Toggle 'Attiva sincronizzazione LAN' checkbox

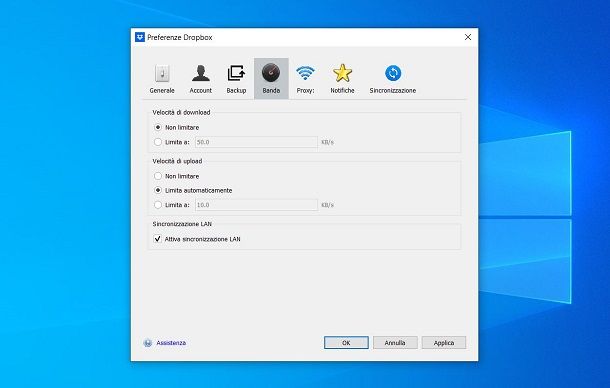(158, 239)
